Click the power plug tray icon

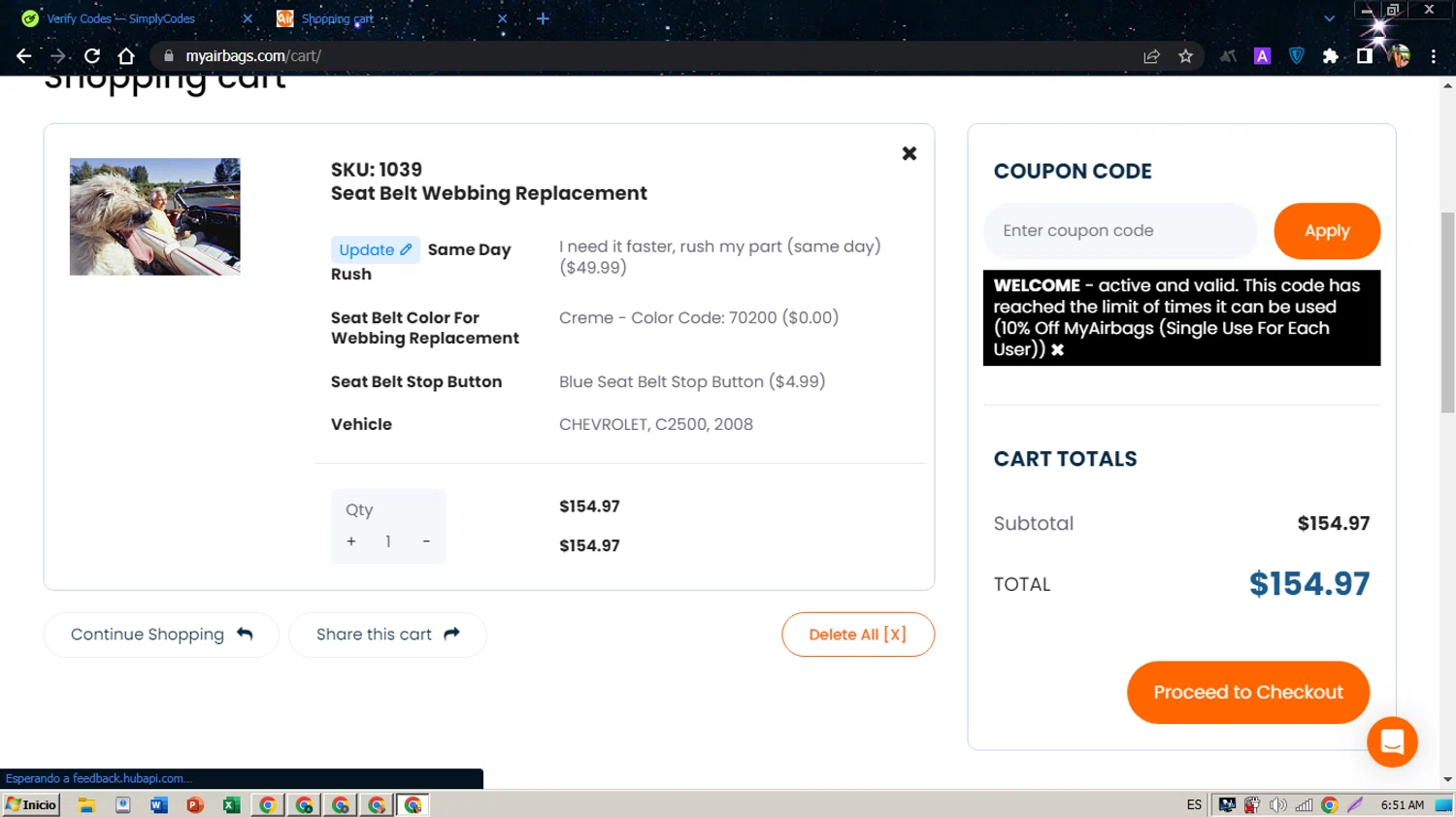tap(1252, 804)
